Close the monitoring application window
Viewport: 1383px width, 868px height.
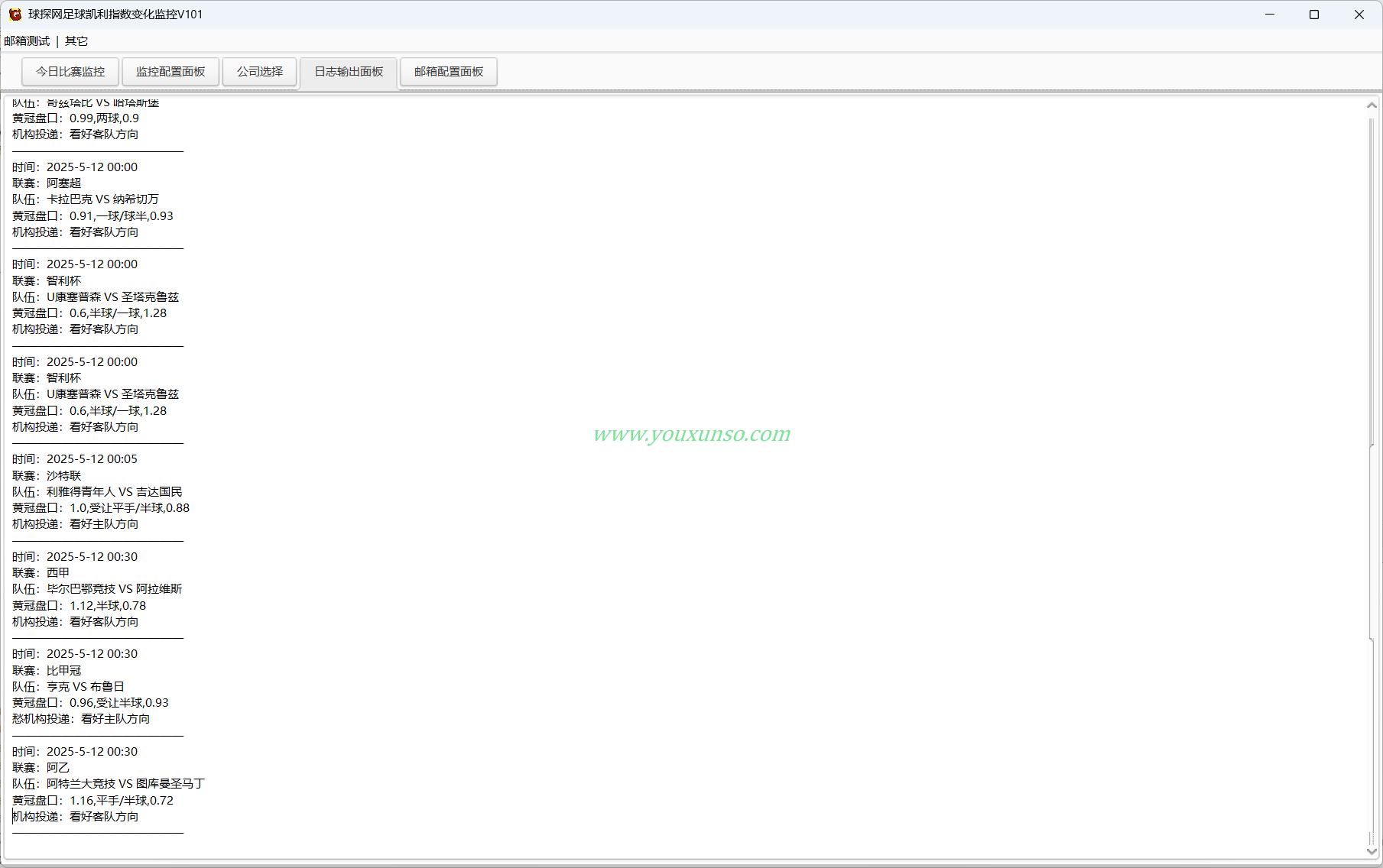(1359, 15)
